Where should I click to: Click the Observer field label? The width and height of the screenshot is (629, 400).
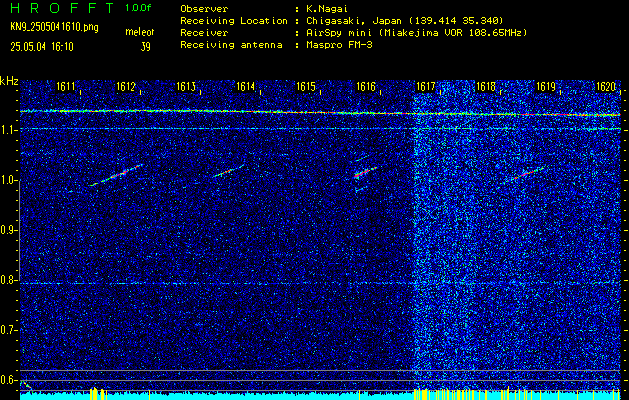(204, 8)
